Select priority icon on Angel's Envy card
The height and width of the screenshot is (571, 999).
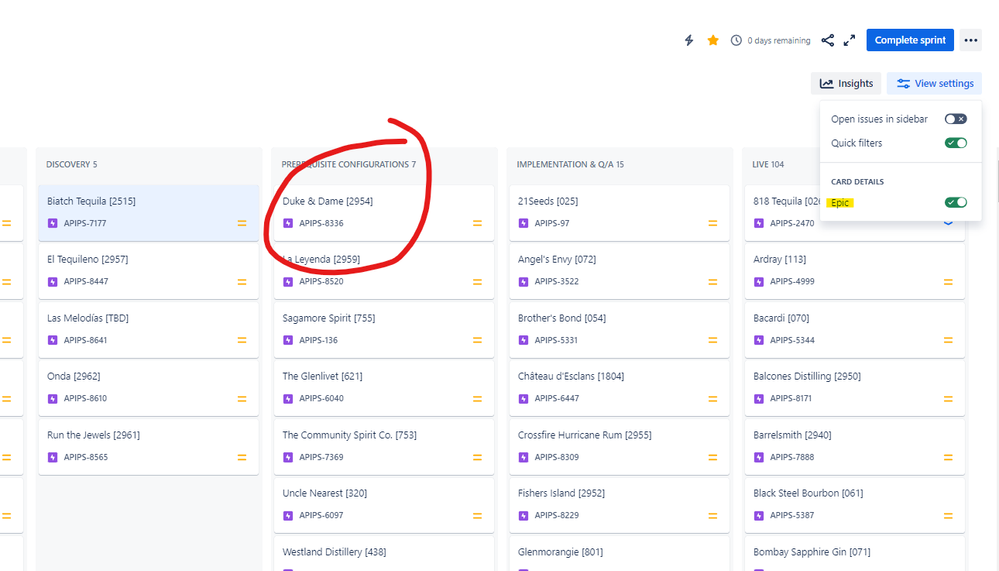713,282
